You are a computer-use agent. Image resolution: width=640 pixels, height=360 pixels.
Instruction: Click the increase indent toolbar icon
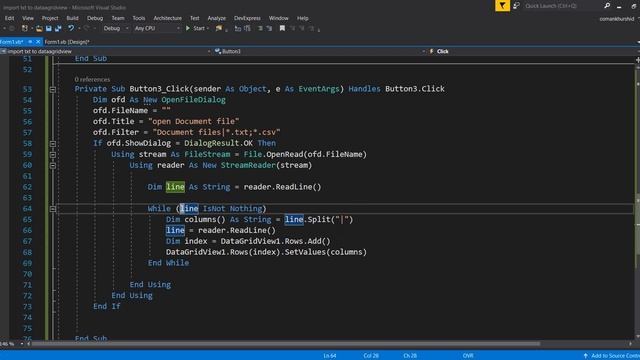point(269,29)
